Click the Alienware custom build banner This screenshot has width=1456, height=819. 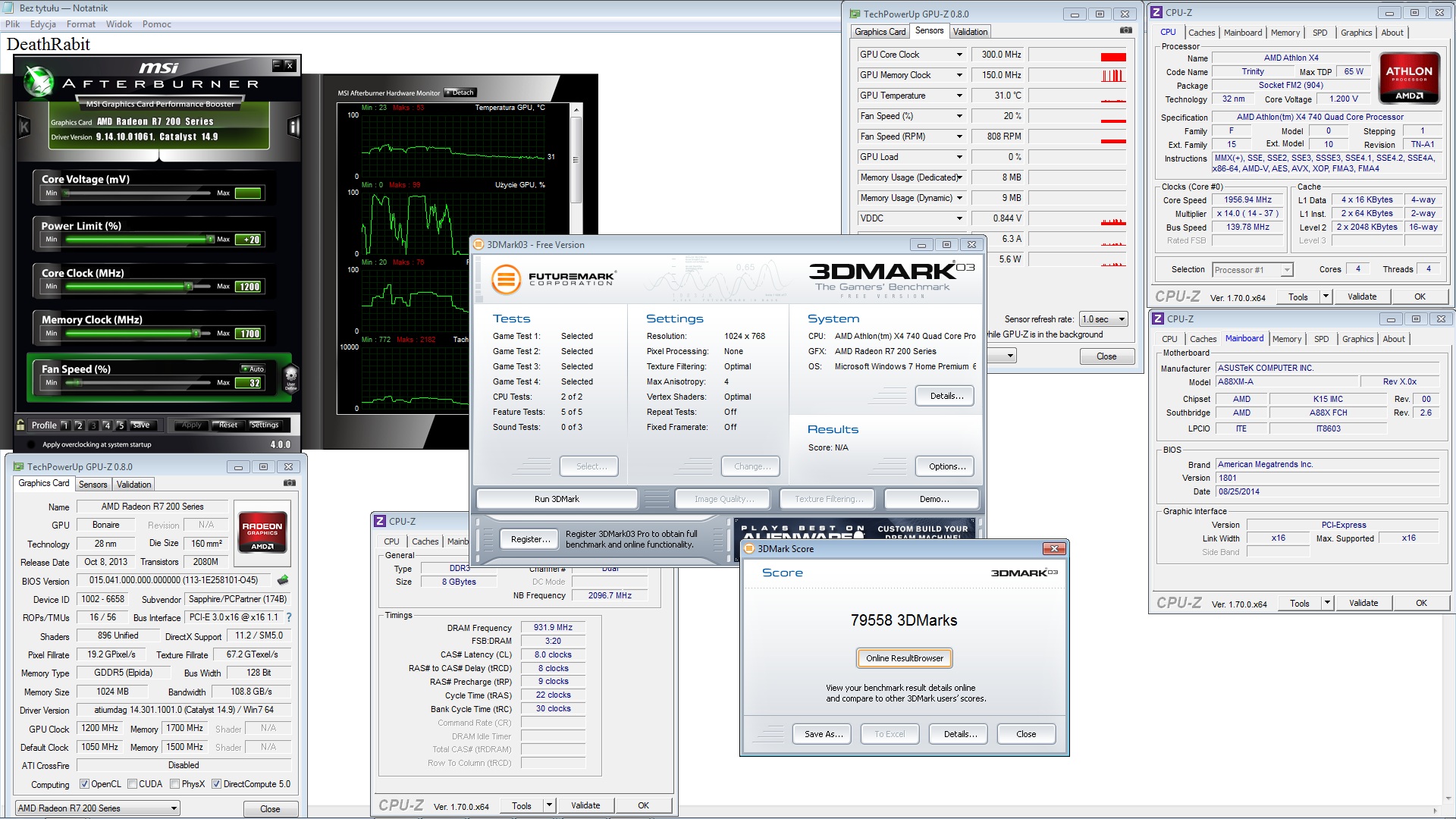pos(855,529)
